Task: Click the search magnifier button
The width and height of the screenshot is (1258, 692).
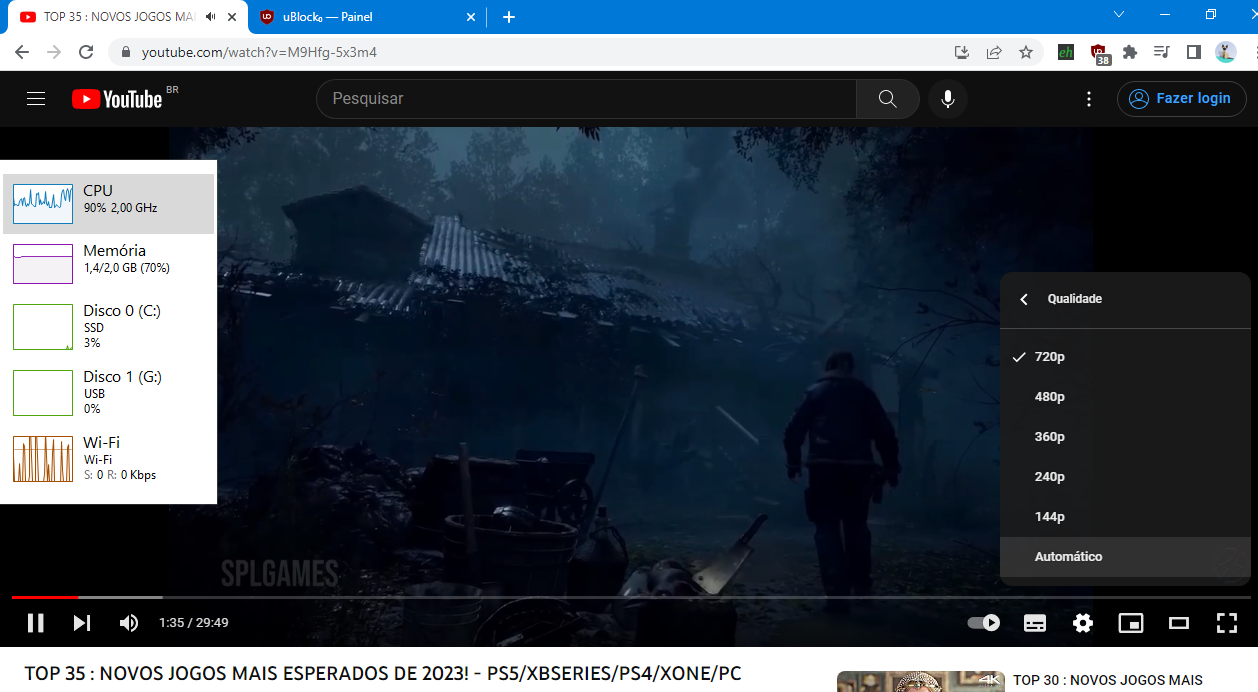Action: point(887,99)
